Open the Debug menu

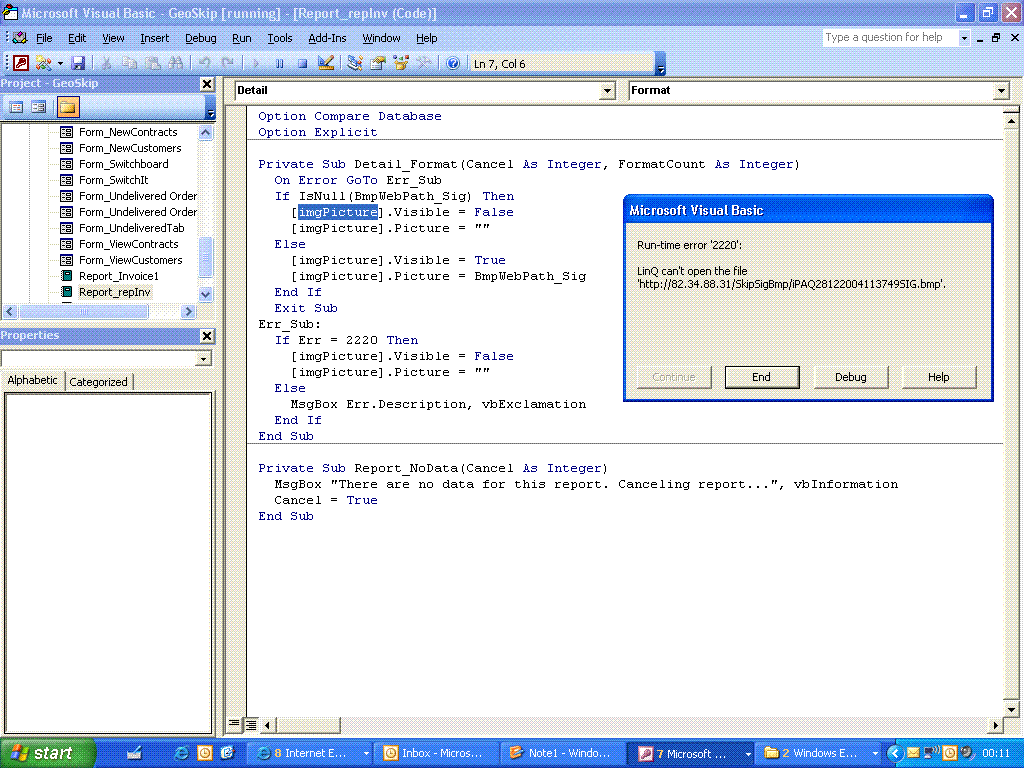point(200,38)
